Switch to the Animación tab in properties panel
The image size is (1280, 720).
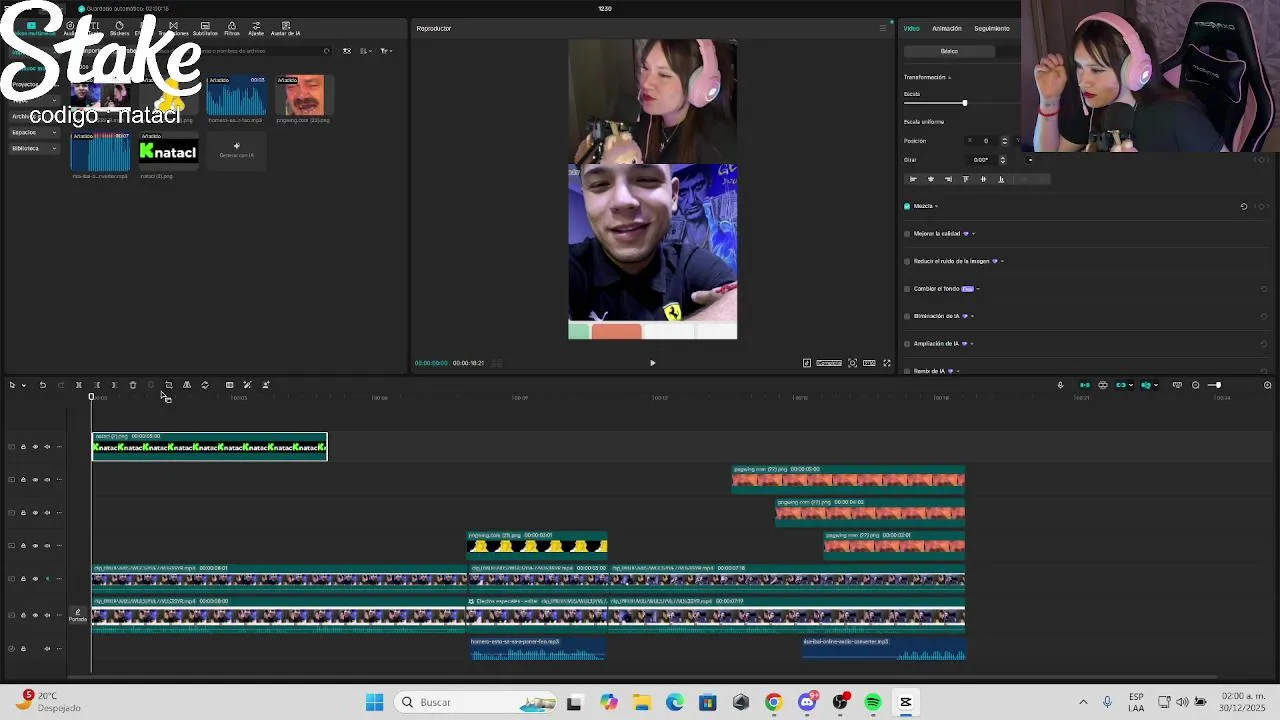point(946,28)
